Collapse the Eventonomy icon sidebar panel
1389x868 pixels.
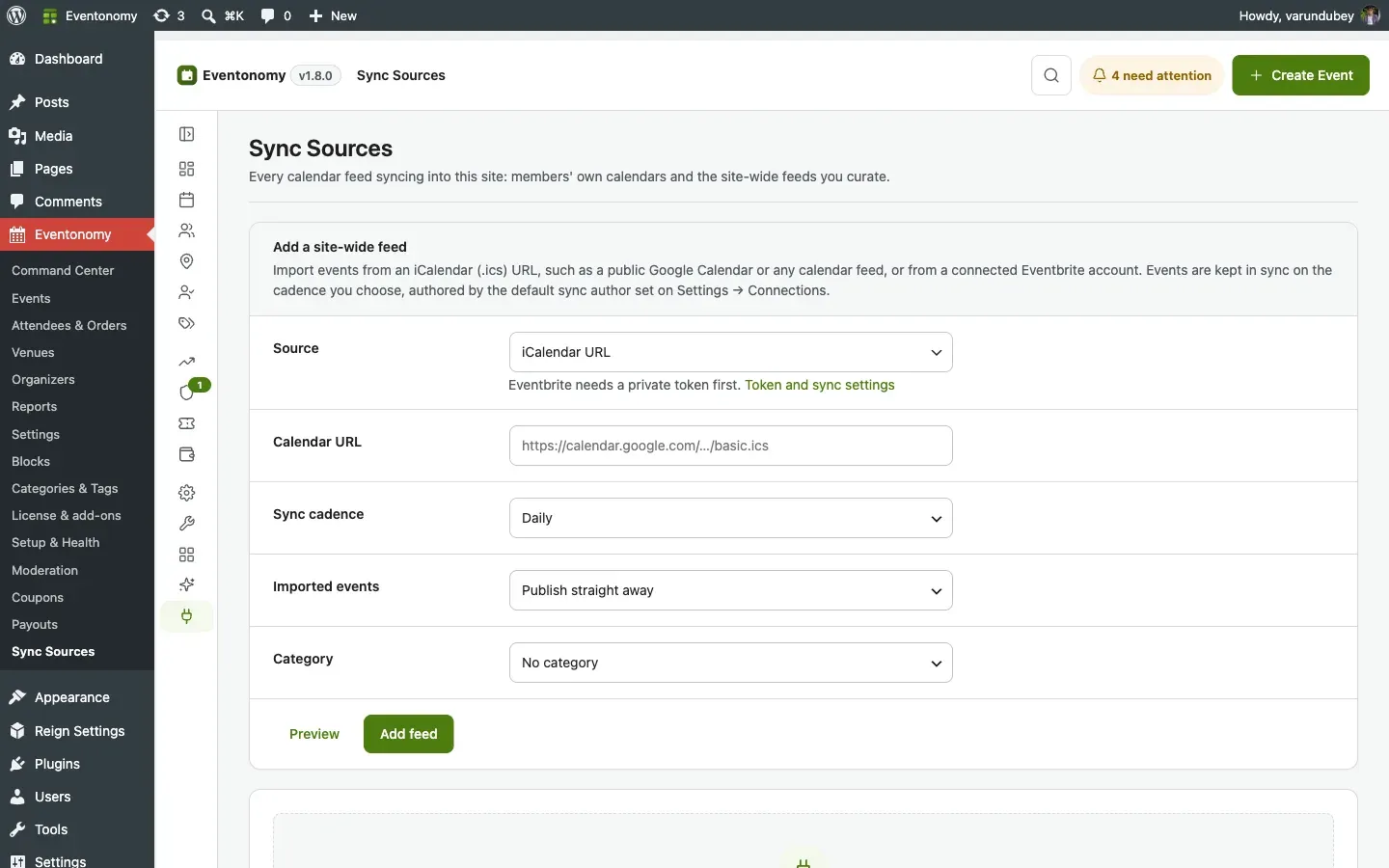[187, 134]
